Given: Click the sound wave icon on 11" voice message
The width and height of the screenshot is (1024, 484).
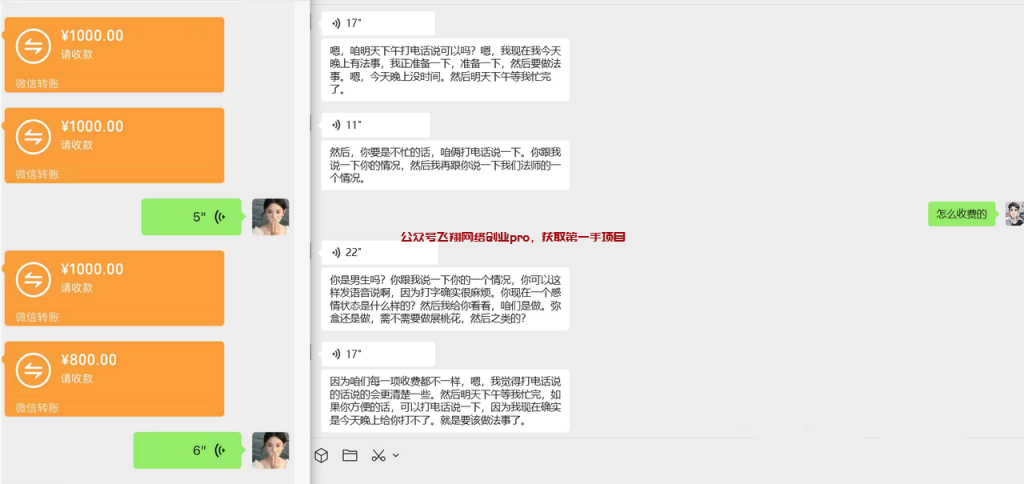Looking at the screenshot, I should coord(336,125).
